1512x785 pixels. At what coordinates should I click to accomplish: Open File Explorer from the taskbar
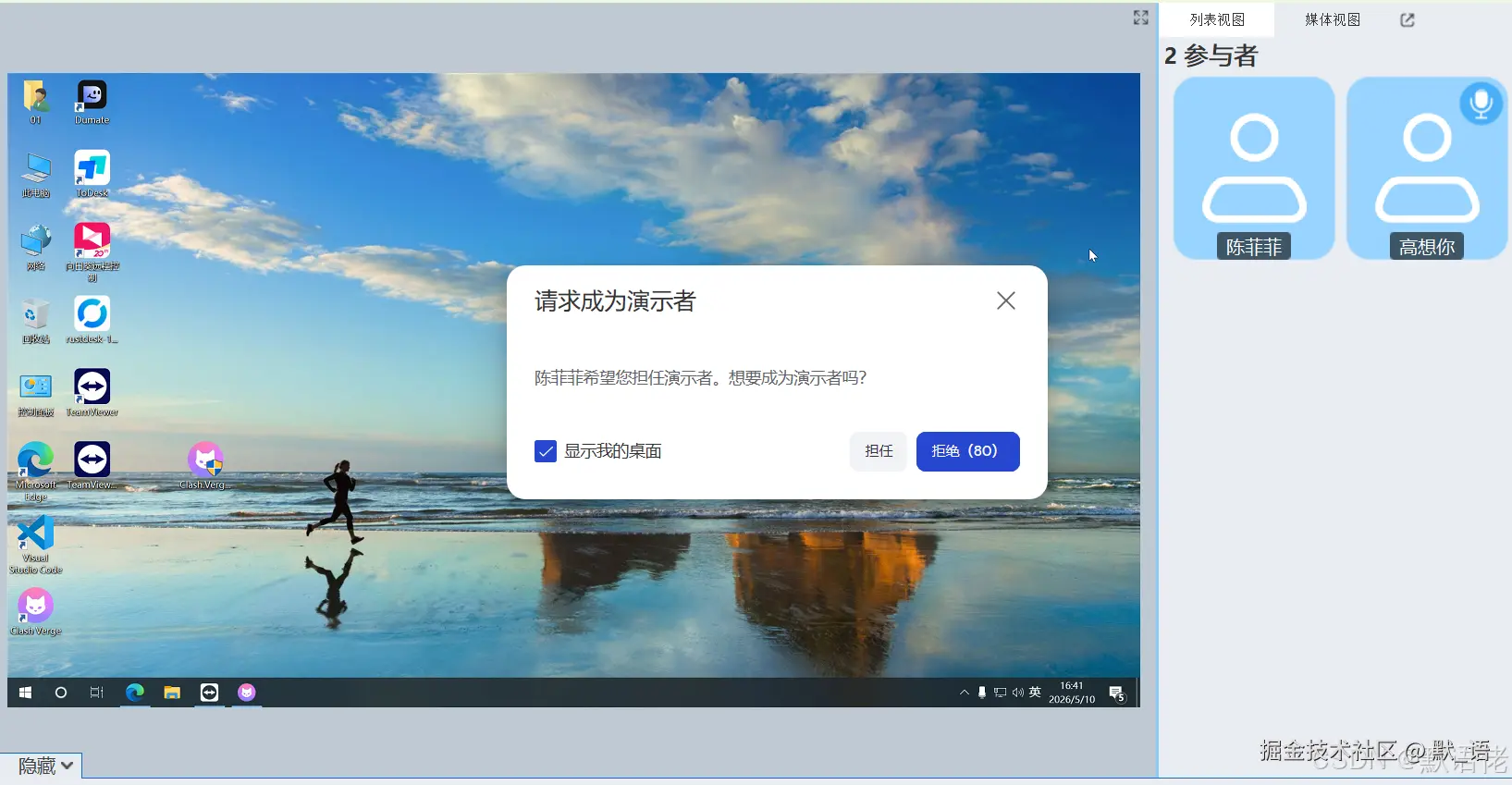172,693
